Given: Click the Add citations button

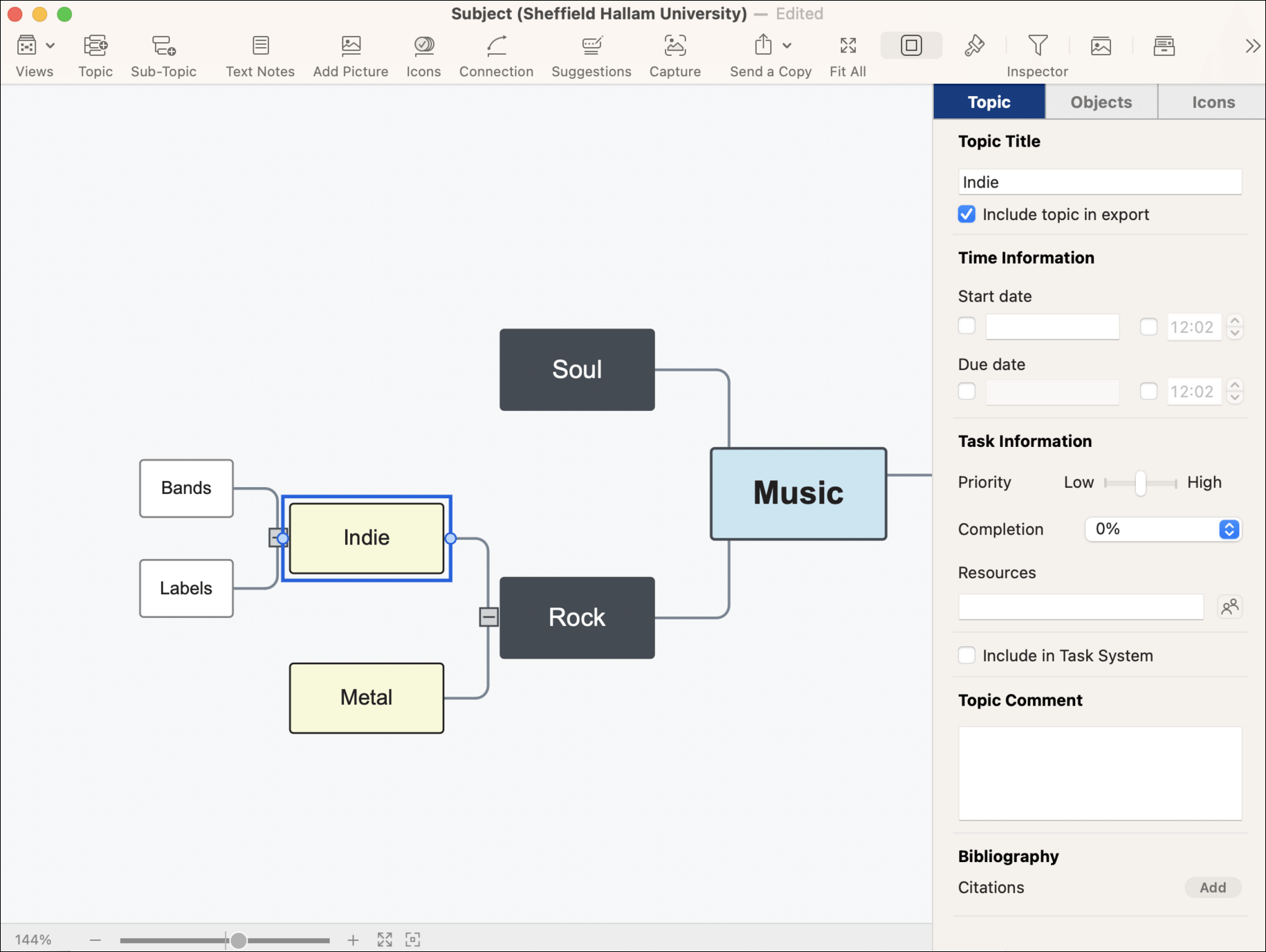Looking at the screenshot, I should [1212, 888].
